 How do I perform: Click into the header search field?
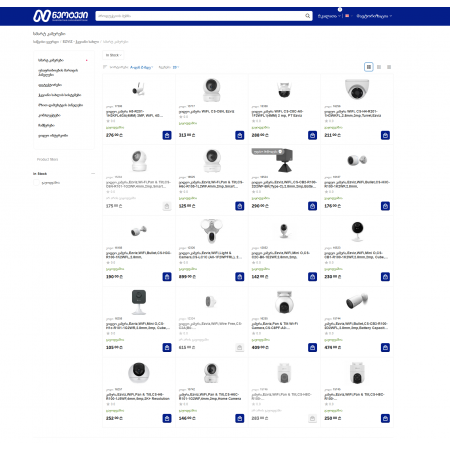click(200, 16)
